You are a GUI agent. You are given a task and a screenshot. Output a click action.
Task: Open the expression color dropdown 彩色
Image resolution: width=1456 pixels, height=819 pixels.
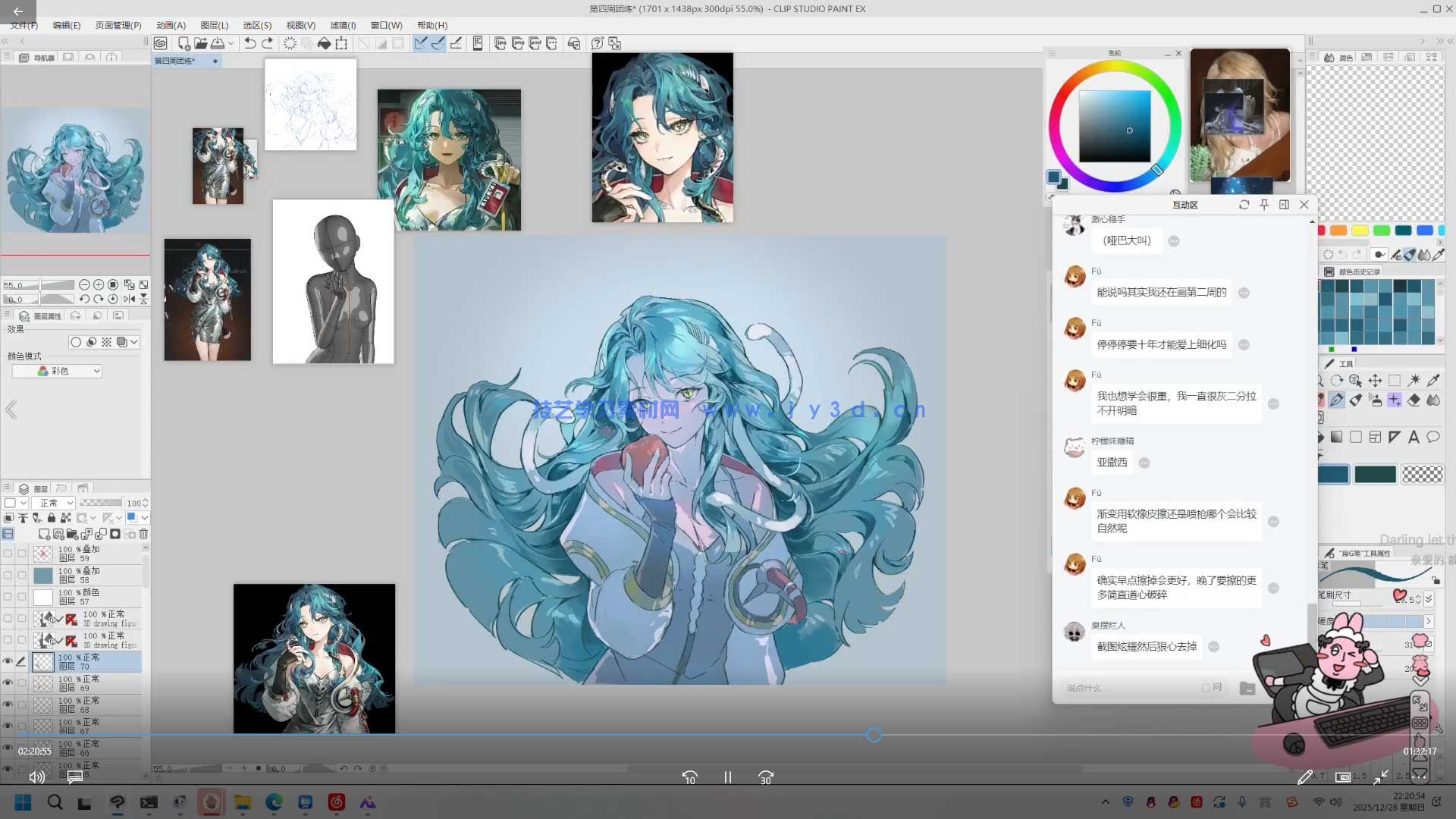tap(57, 371)
